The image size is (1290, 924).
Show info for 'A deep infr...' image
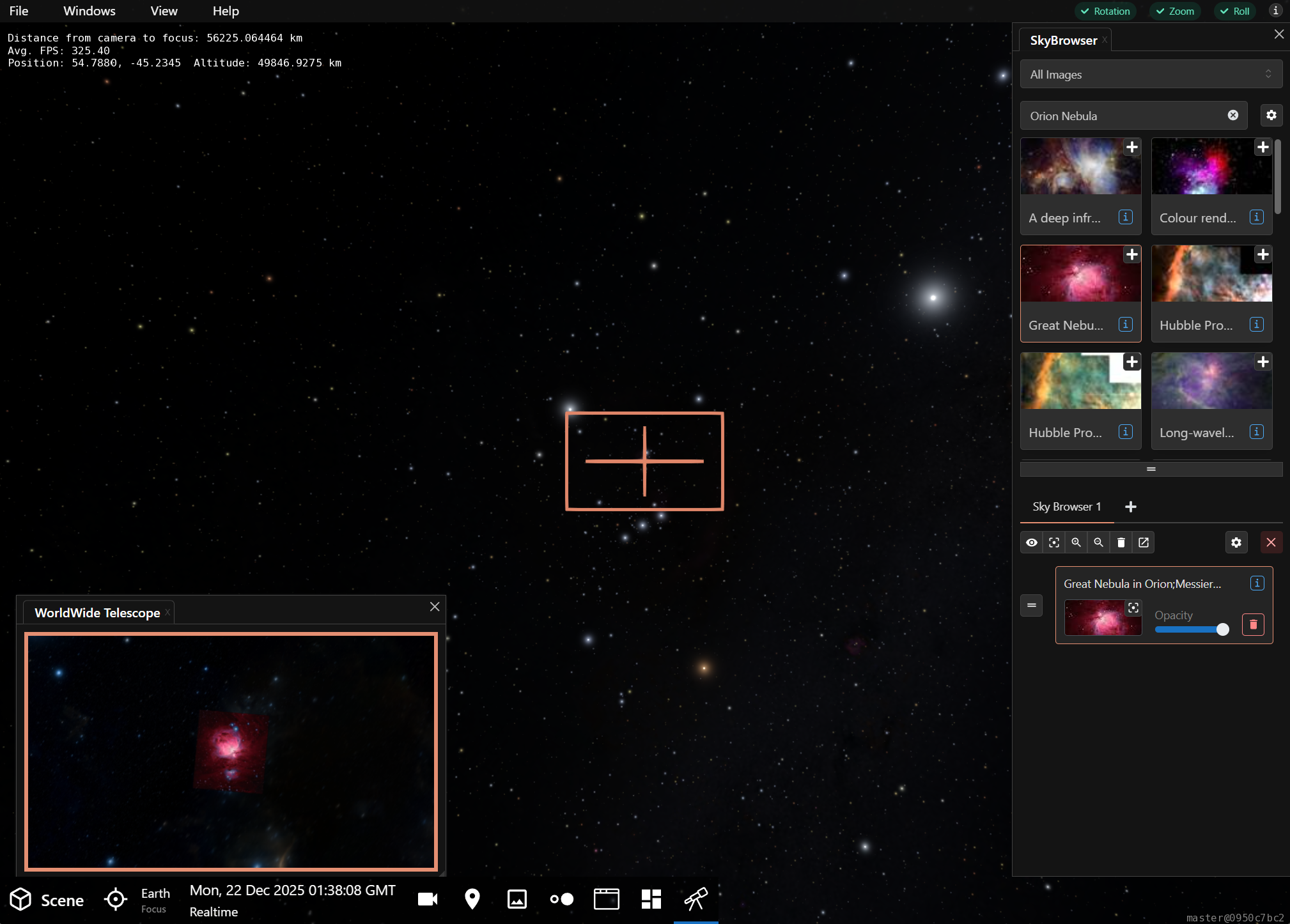1126,217
